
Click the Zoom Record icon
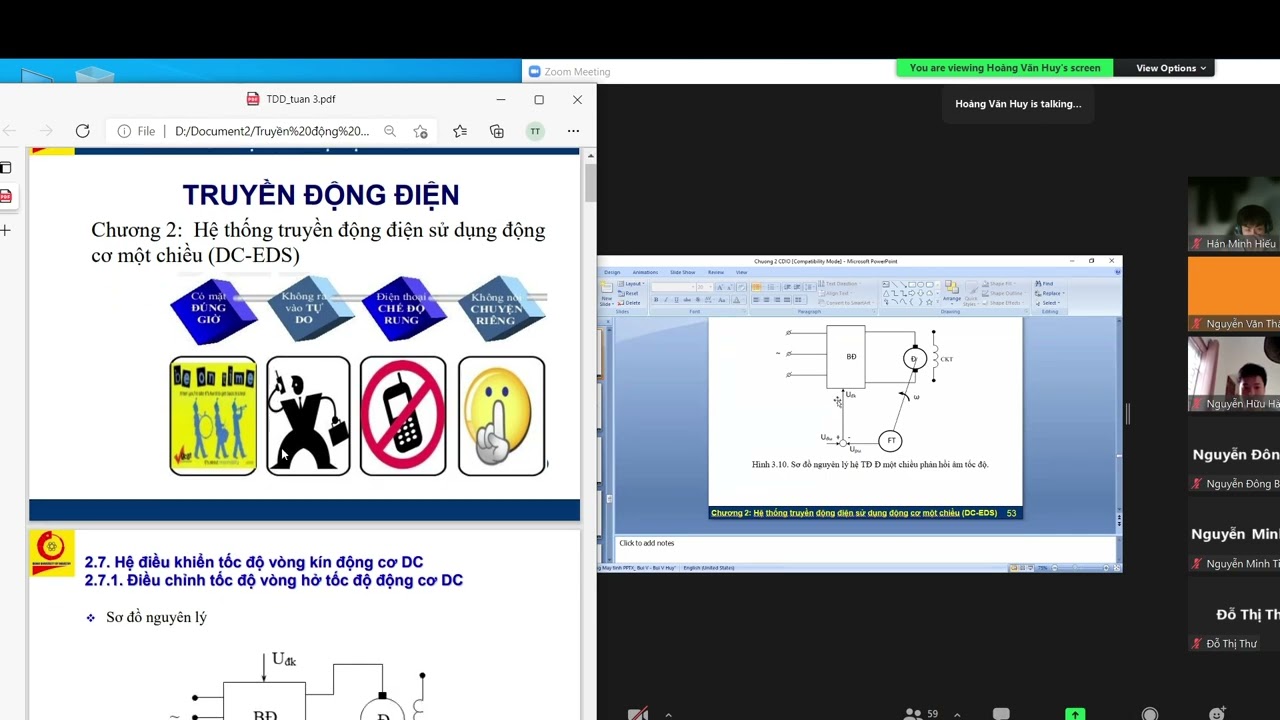pyautogui.click(x=1150, y=714)
